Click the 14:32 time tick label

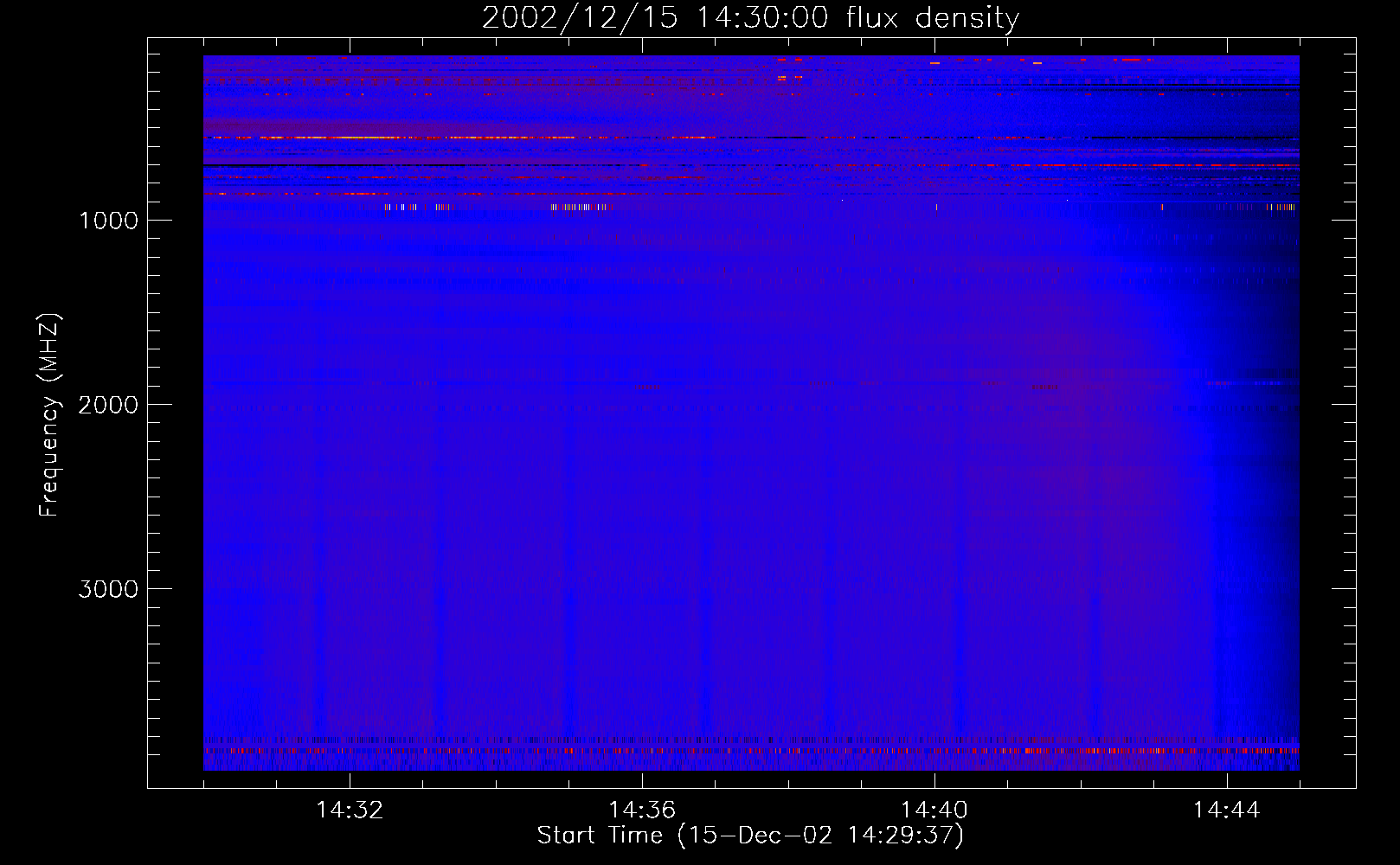tap(350, 811)
